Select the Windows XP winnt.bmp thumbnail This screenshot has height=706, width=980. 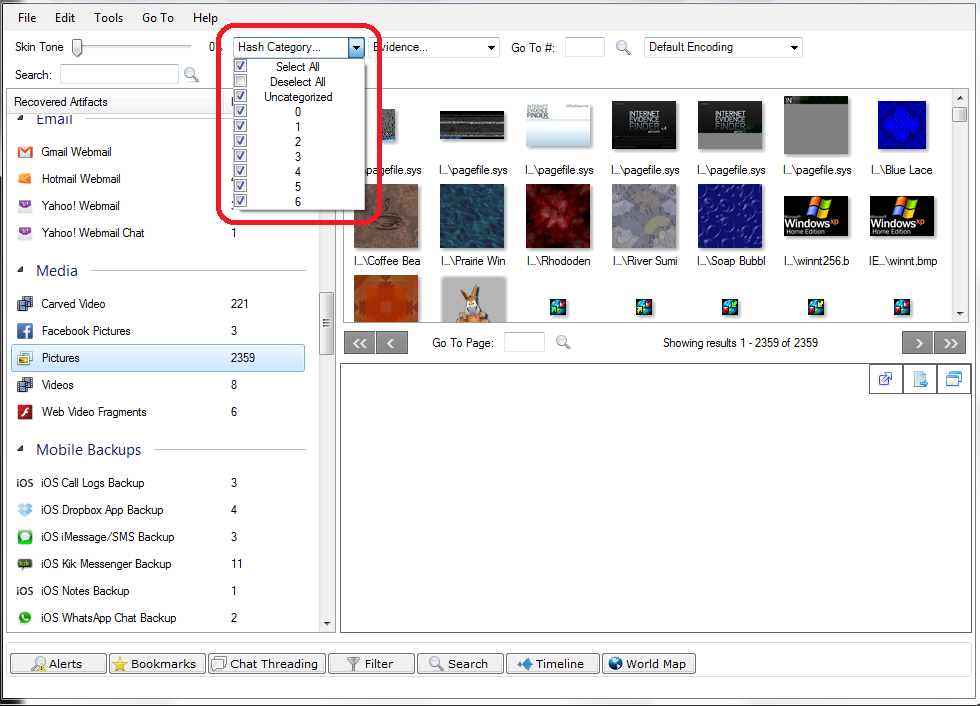tap(902, 215)
